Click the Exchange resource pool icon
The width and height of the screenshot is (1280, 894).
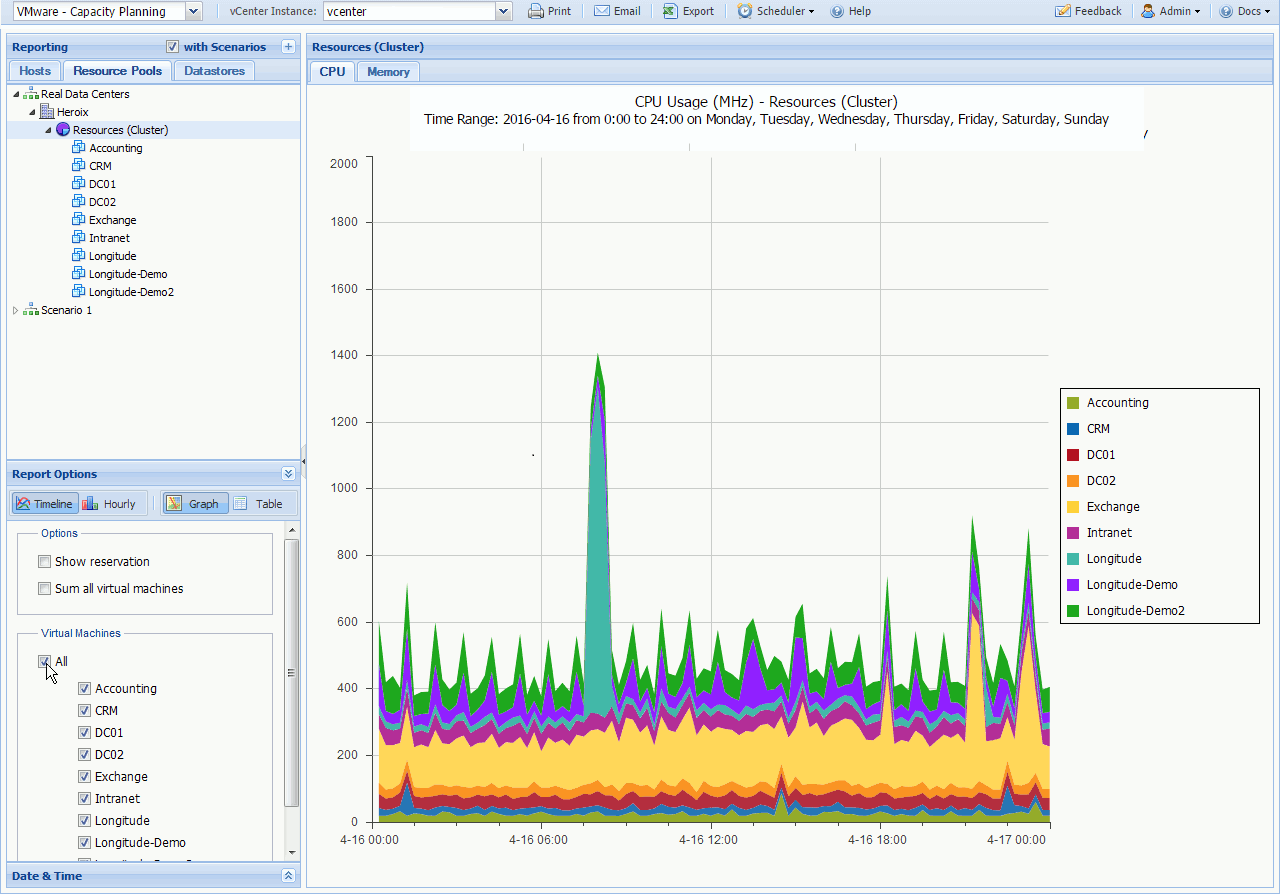(x=79, y=220)
